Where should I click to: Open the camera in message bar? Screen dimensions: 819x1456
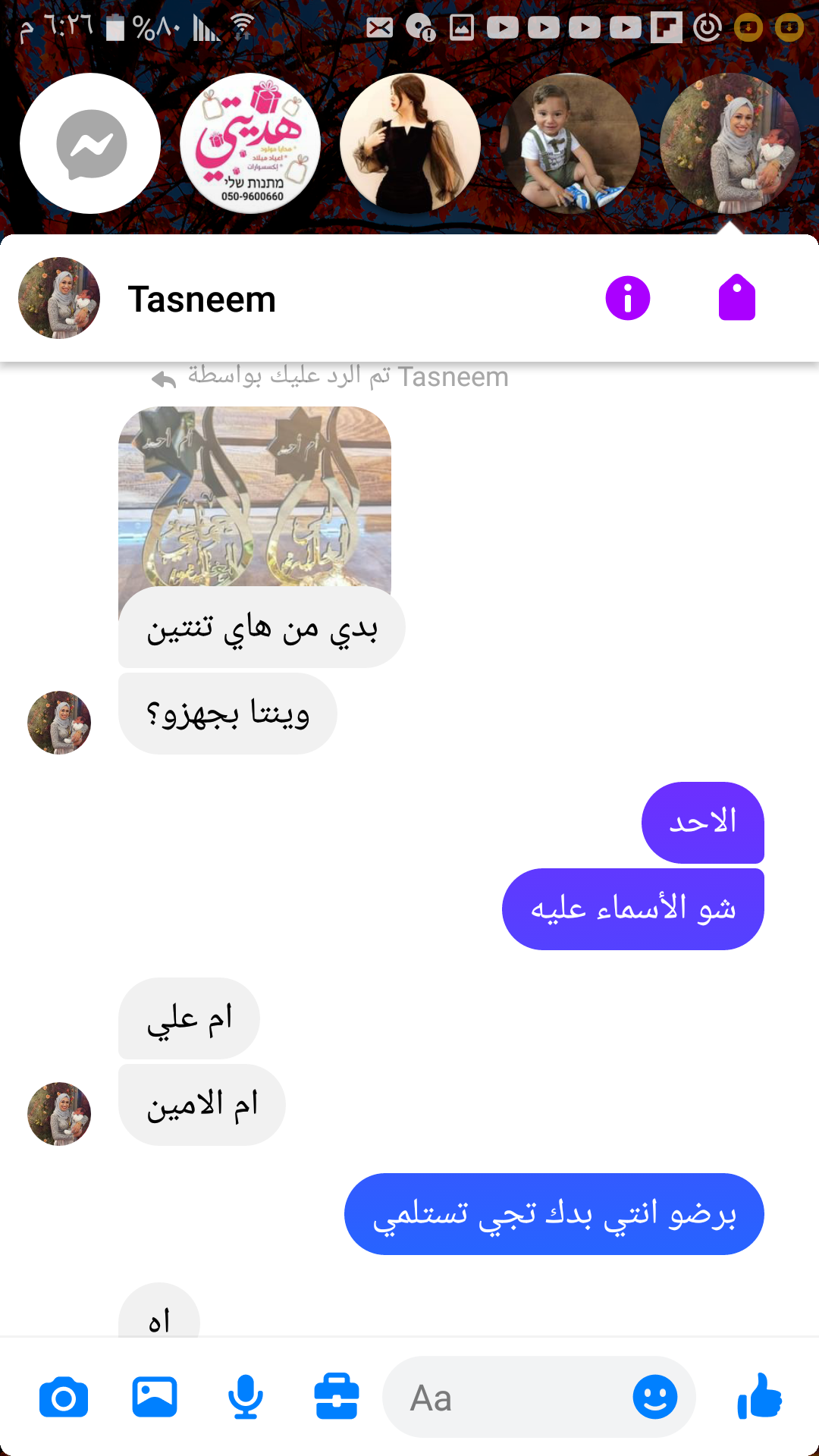[64, 1398]
